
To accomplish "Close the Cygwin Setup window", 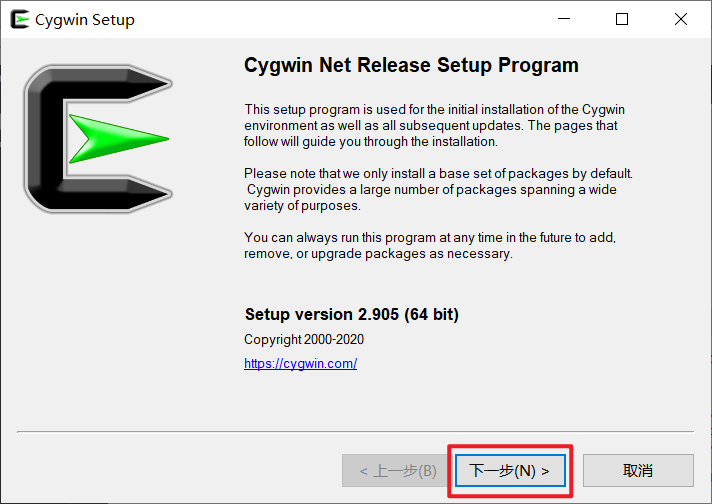I will [x=681, y=19].
